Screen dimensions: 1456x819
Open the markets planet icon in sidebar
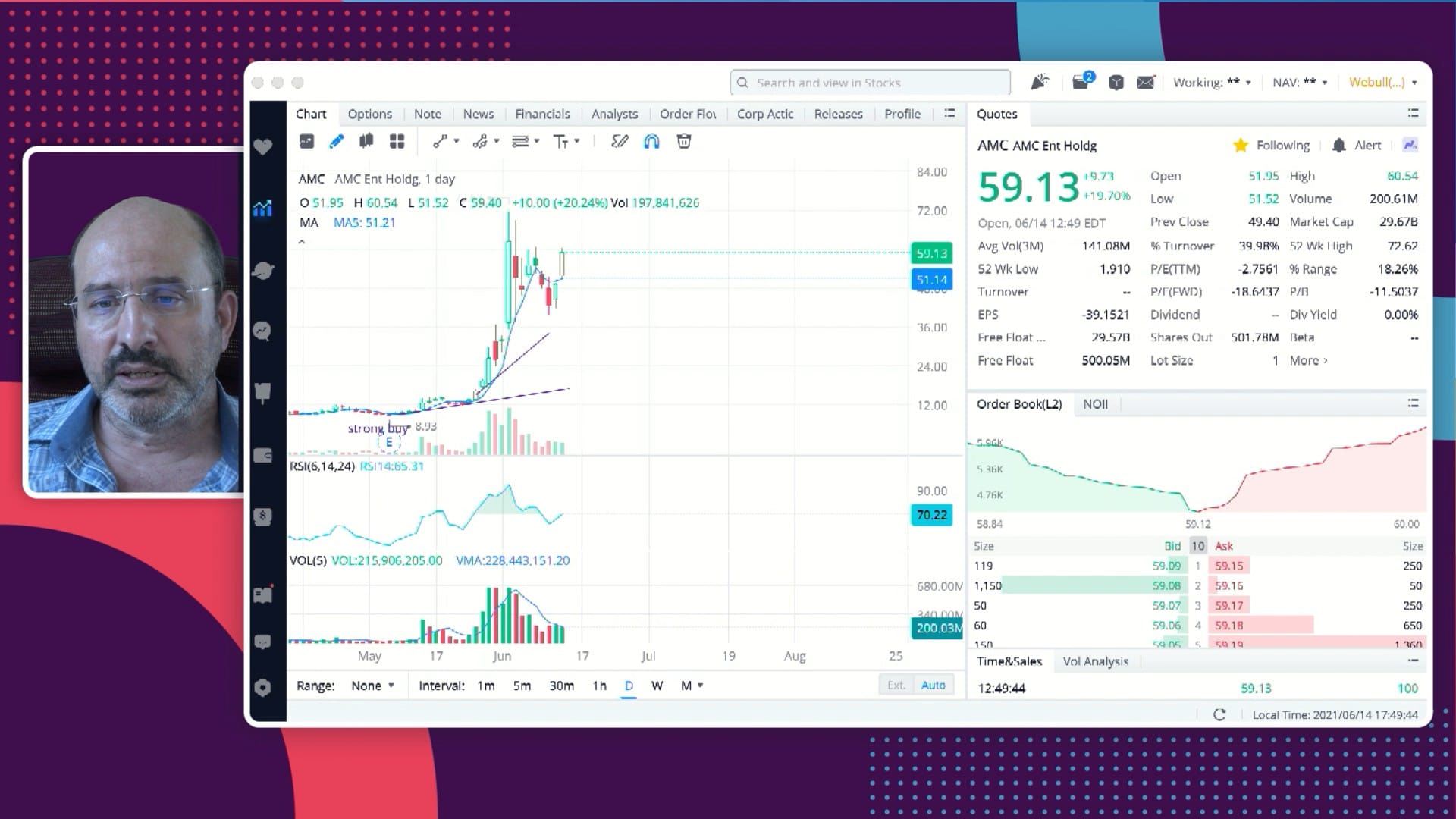pyautogui.click(x=262, y=270)
